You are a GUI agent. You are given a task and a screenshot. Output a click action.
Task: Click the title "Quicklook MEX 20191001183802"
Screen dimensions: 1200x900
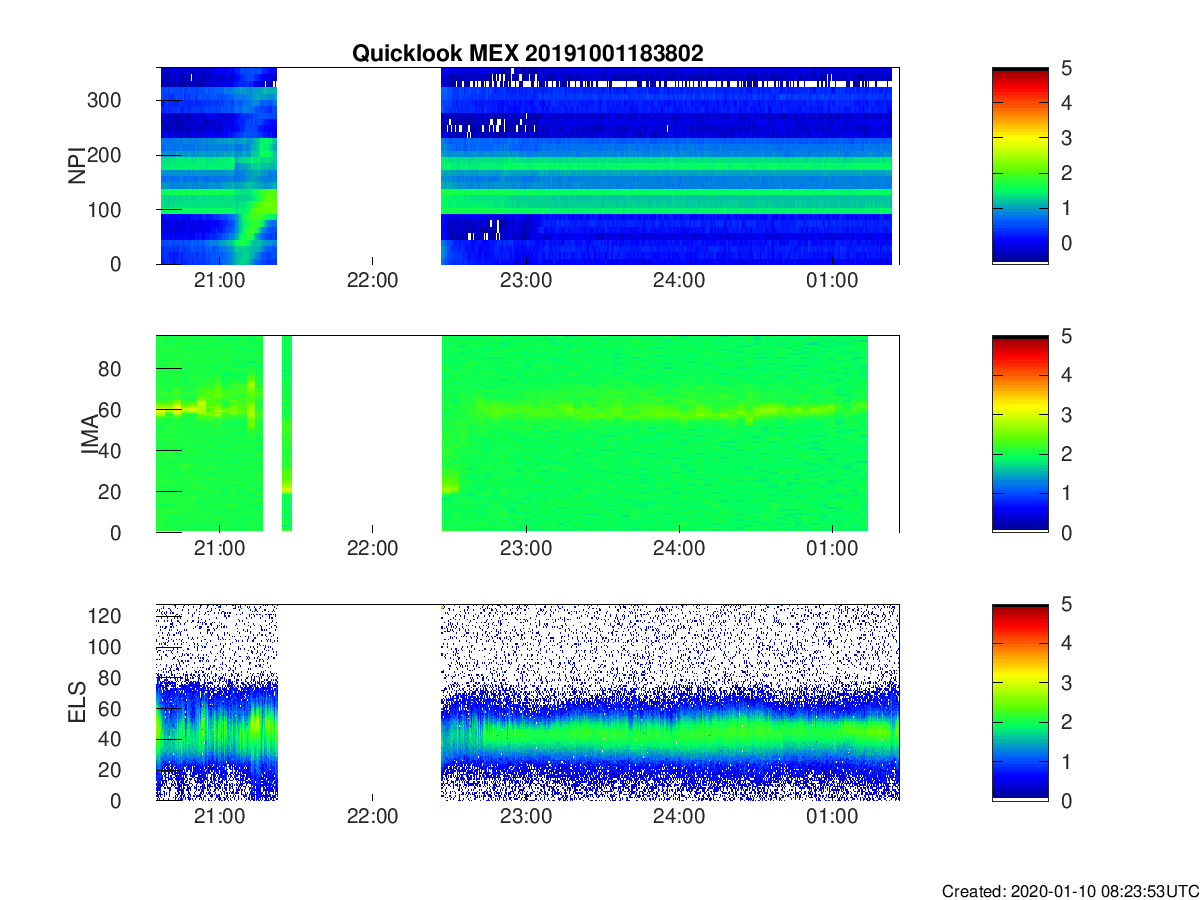point(527,54)
